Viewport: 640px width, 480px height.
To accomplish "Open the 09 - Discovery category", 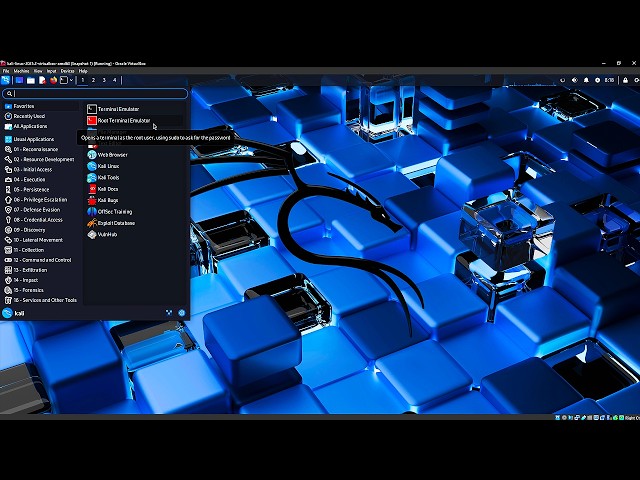I will click(41, 230).
